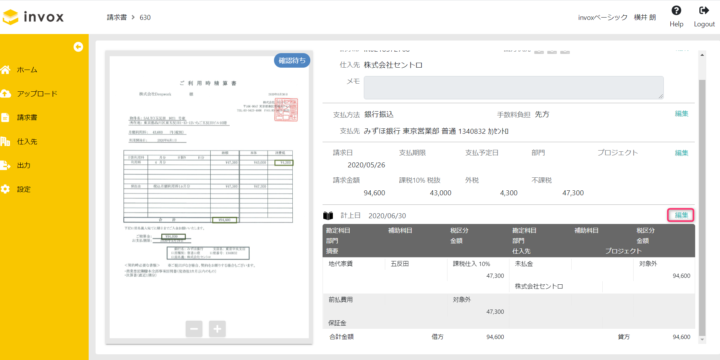720x360 pixels.
Task: Open the 設定 menu item
Action: point(24,189)
